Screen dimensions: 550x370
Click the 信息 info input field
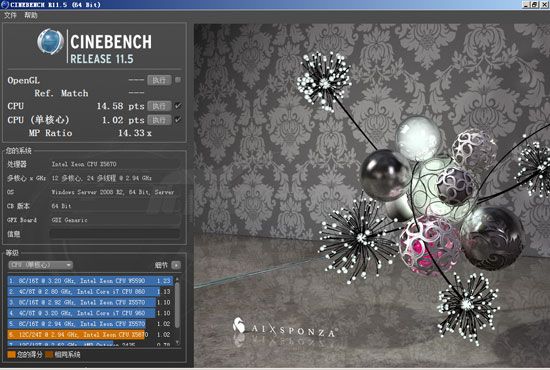[x=115, y=234]
